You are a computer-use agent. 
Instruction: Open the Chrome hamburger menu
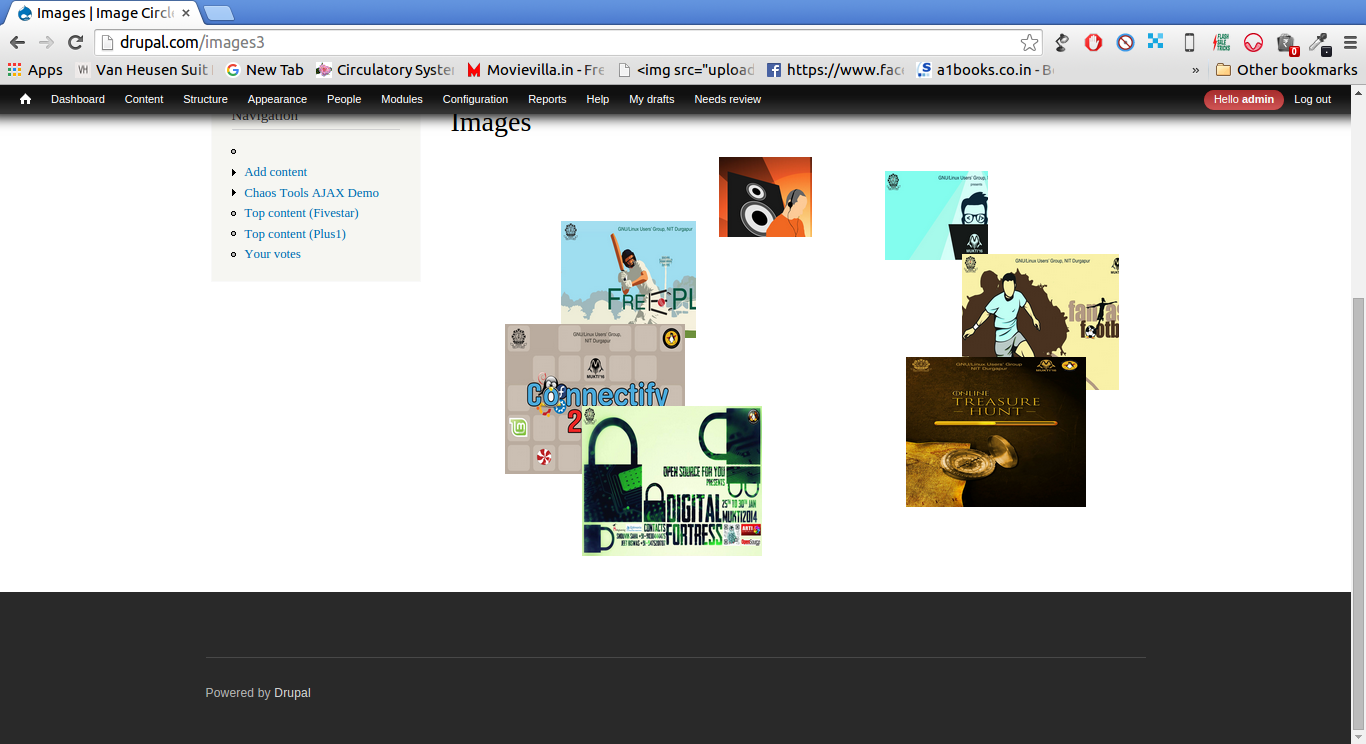1349,42
